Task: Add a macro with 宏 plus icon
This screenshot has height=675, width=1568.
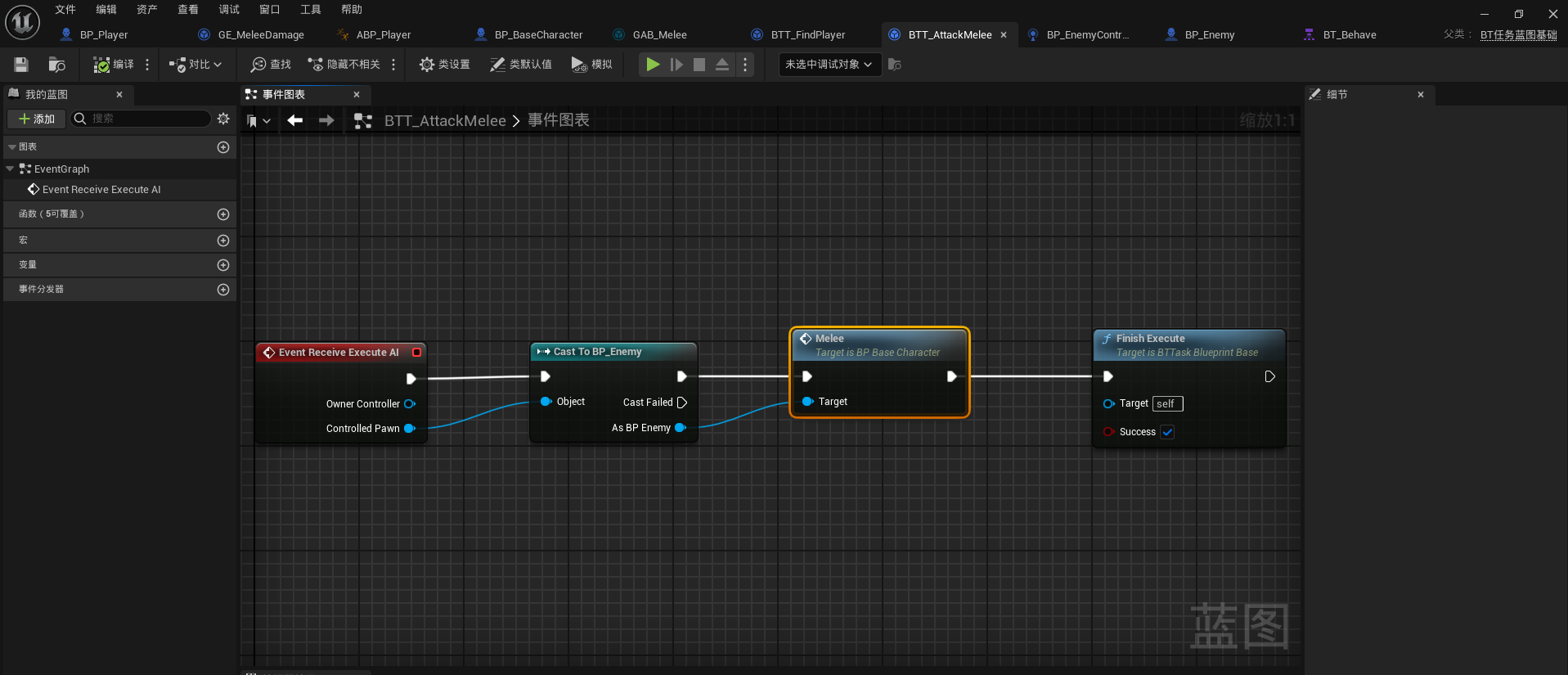Action: 223,241
